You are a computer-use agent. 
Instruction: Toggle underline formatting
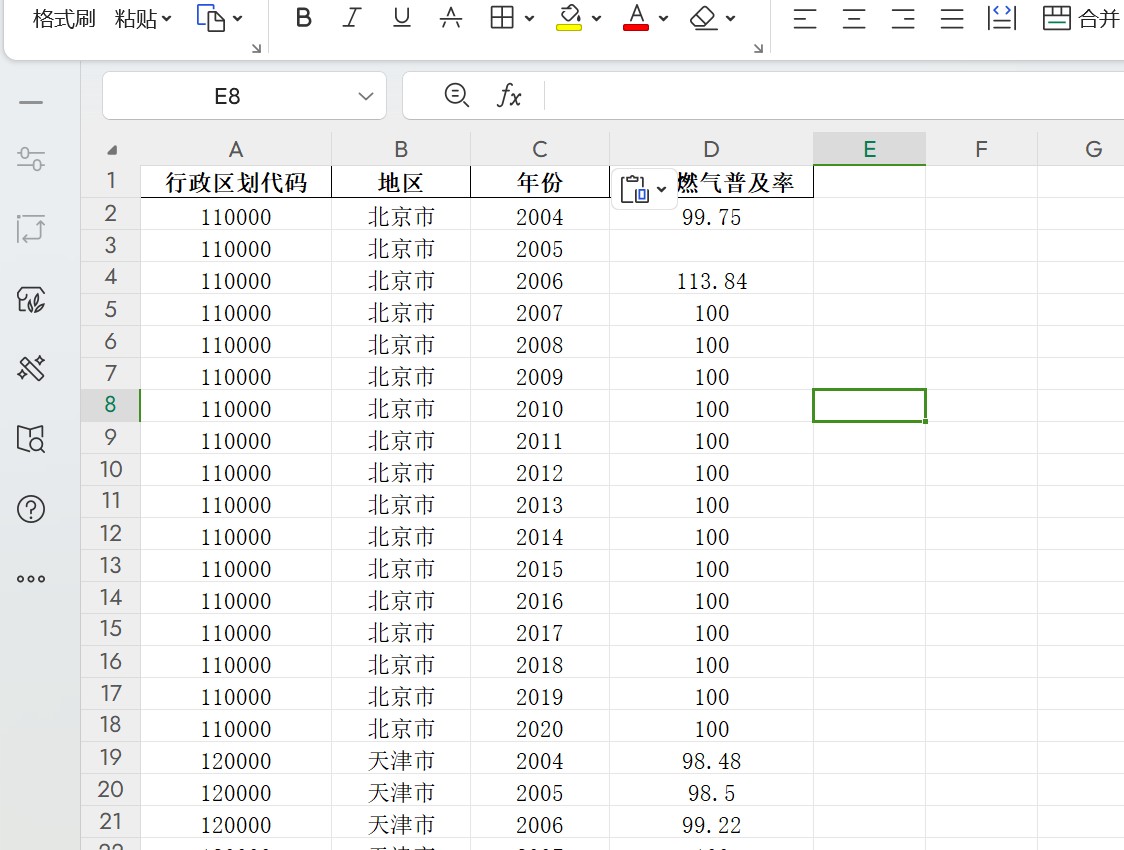401,18
